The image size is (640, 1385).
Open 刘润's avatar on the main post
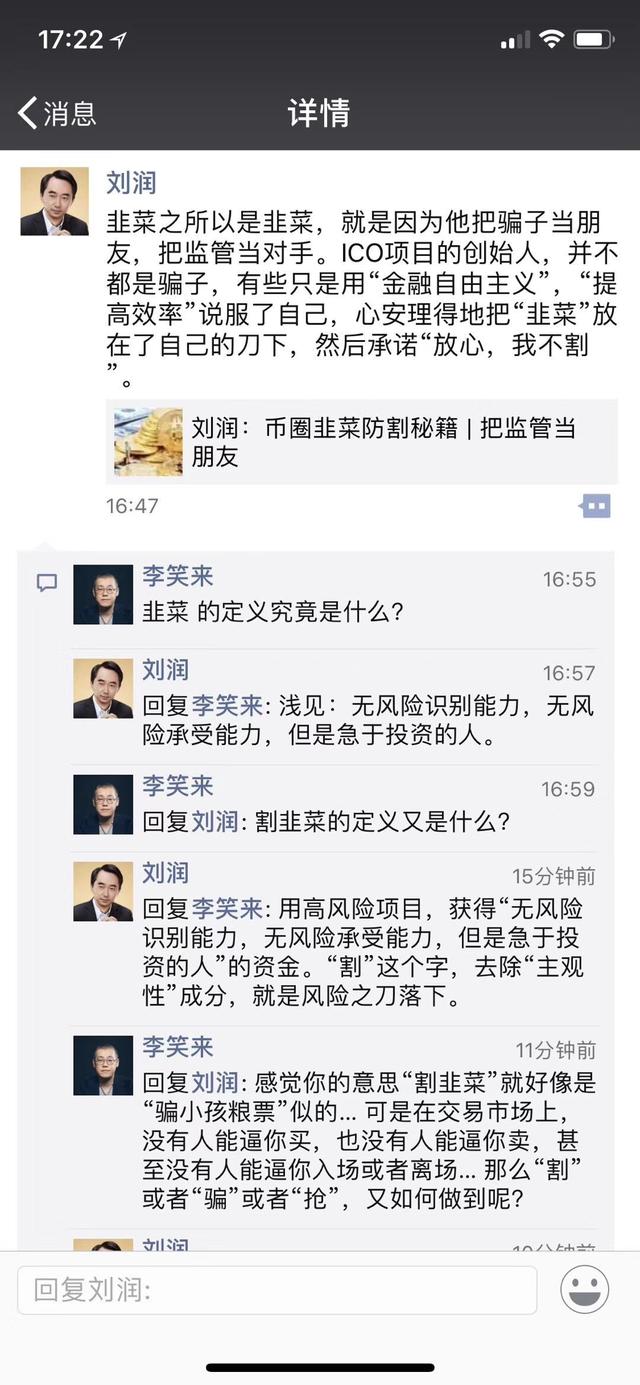point(54,201)
